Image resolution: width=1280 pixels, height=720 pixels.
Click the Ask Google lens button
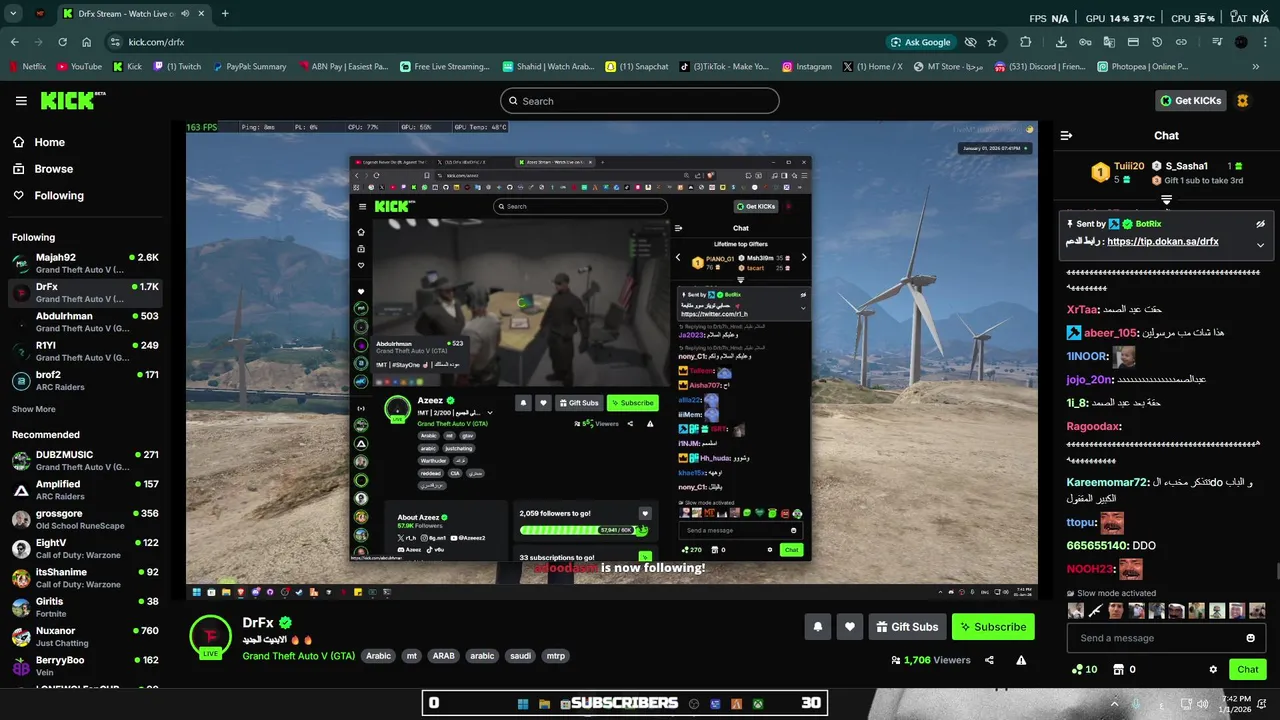[920, 42]
